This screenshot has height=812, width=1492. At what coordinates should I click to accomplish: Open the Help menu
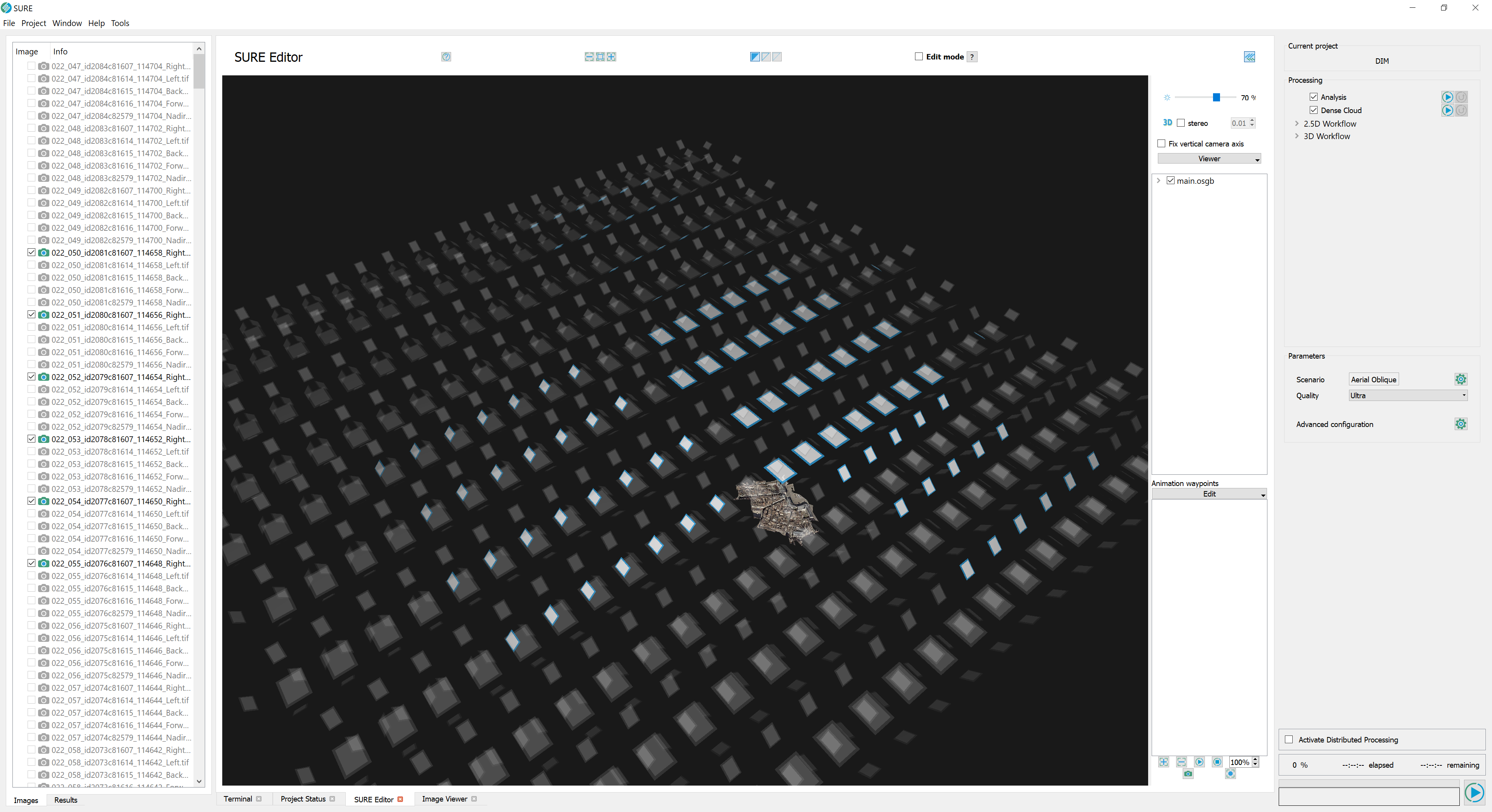tap(96, 23)
